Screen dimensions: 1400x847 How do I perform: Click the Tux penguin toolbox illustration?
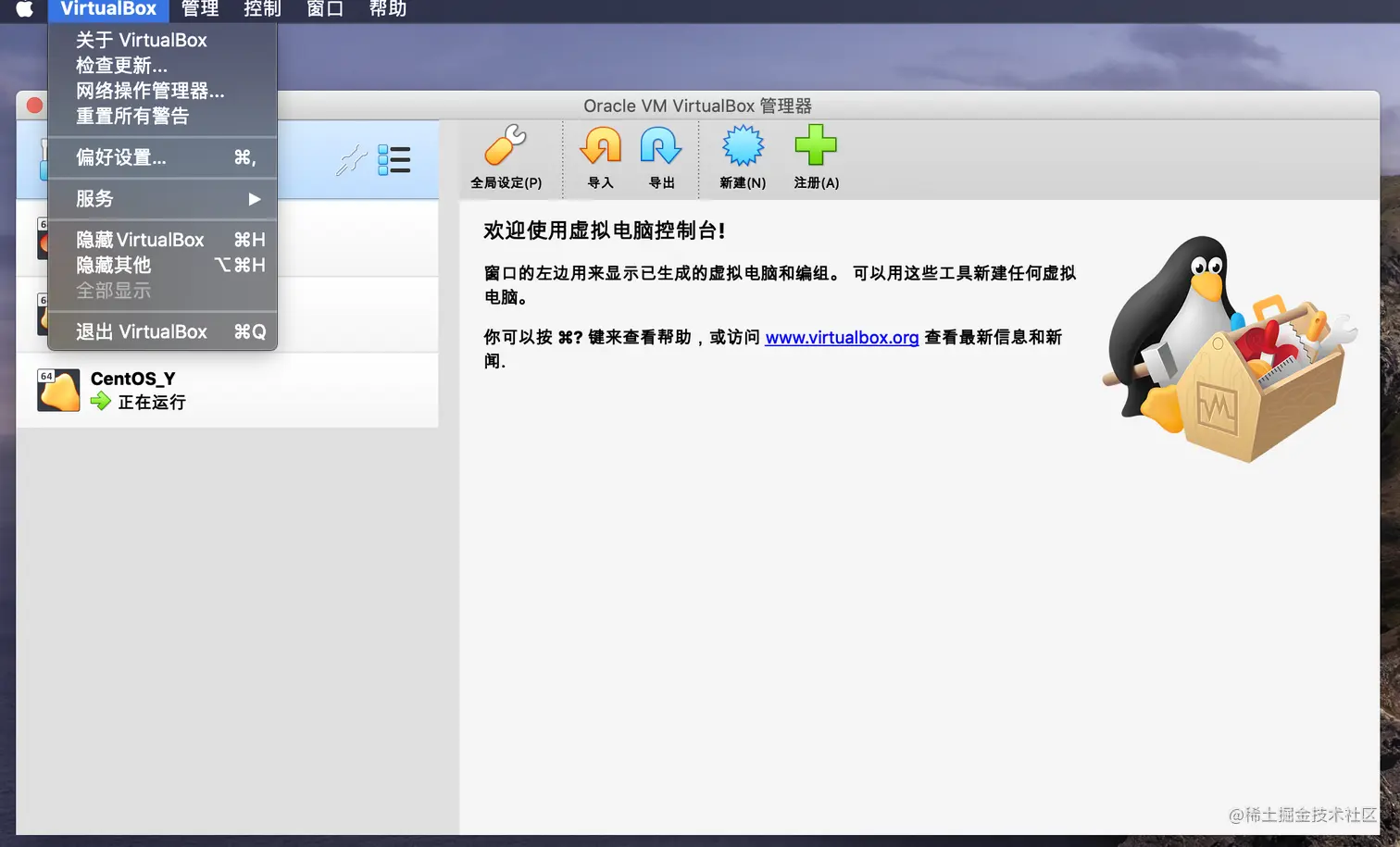[1230, 350]
